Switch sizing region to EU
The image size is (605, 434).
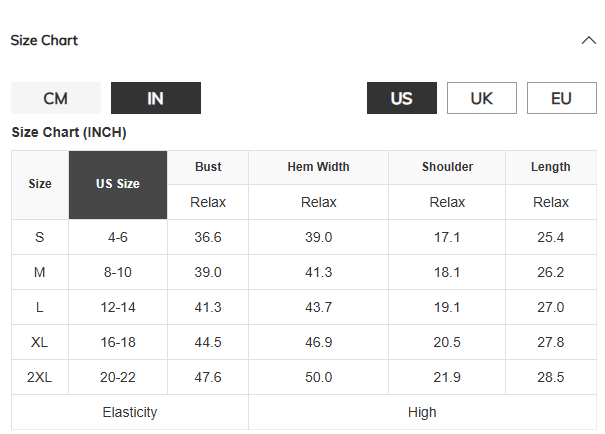pyautogui.click(x=561, y=98)
